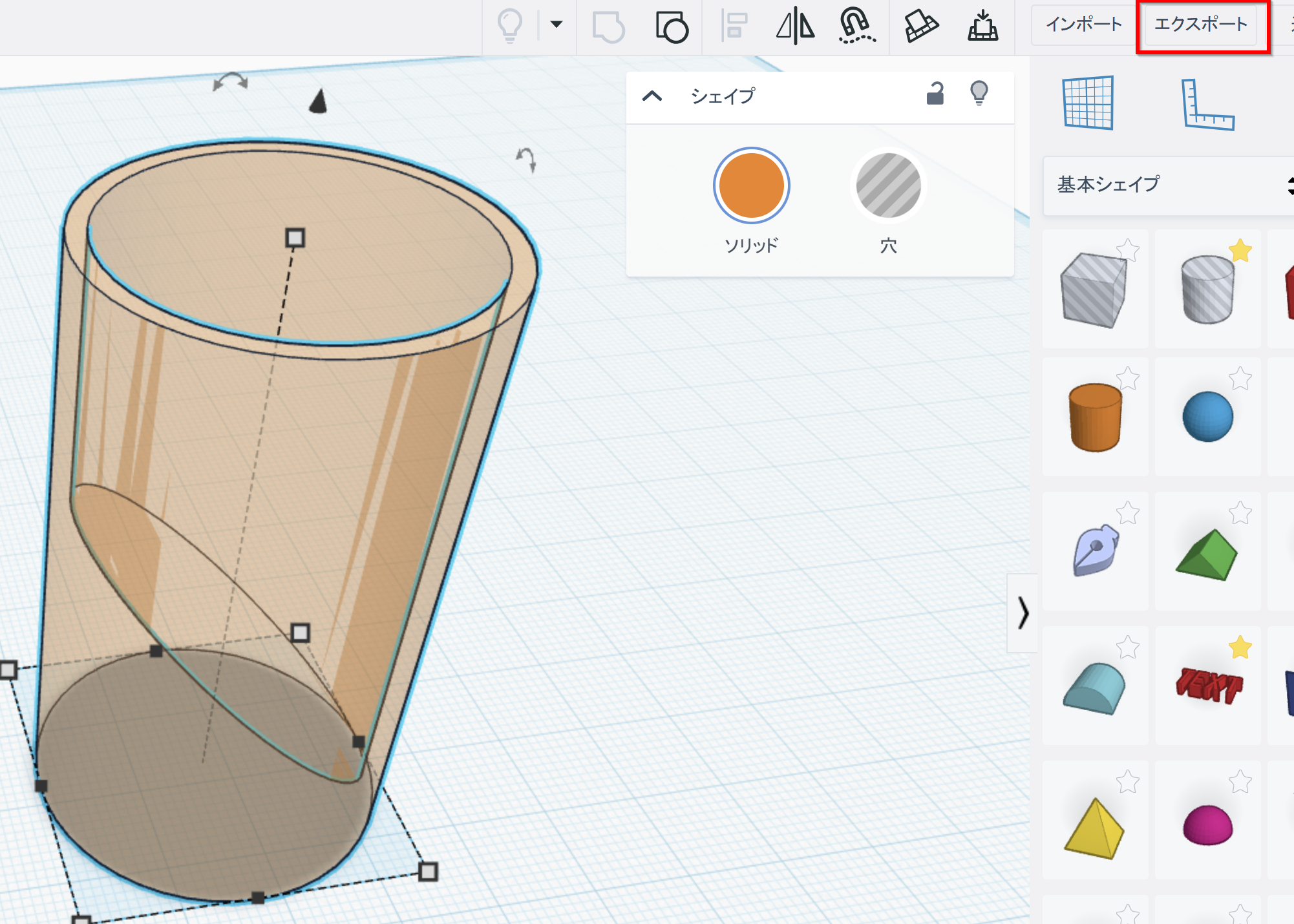Select the striped hole cylinder shape
Viewport: 1294px width, 924px height.
[1207, 289]
